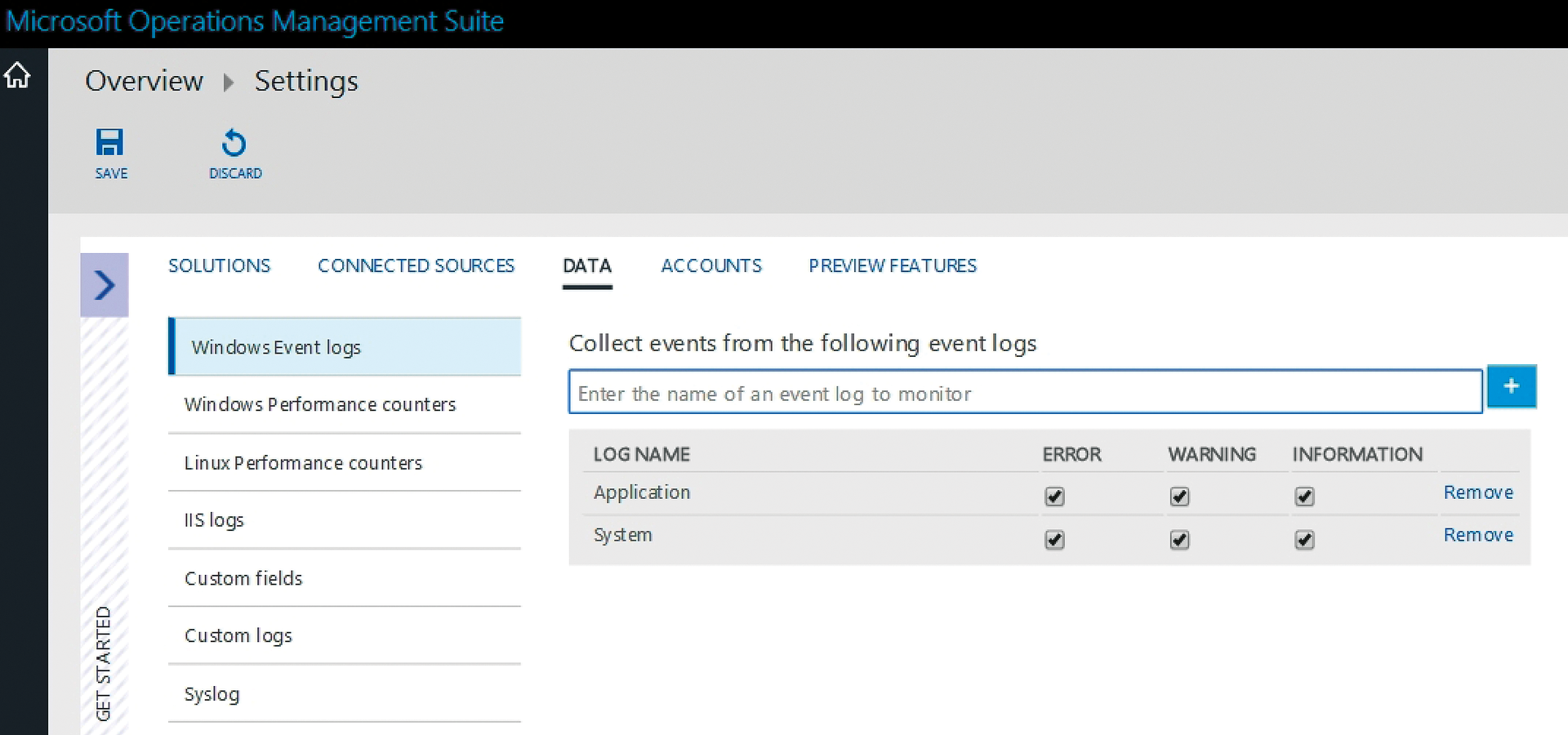The image size is (1568, 735).
Task: Open the Accounts tab
Action: pyautogui.click(x=711, y=265)
